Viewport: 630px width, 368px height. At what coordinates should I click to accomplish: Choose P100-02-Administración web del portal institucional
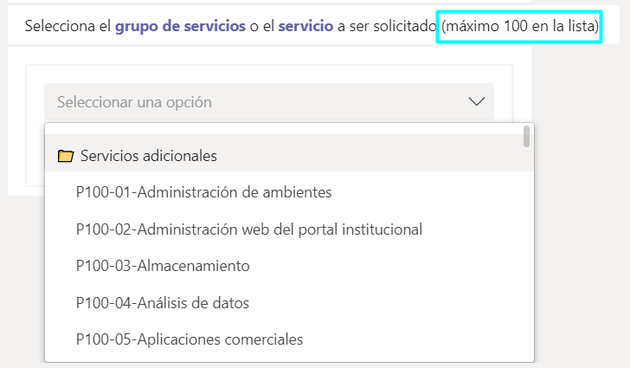point(289,229)
